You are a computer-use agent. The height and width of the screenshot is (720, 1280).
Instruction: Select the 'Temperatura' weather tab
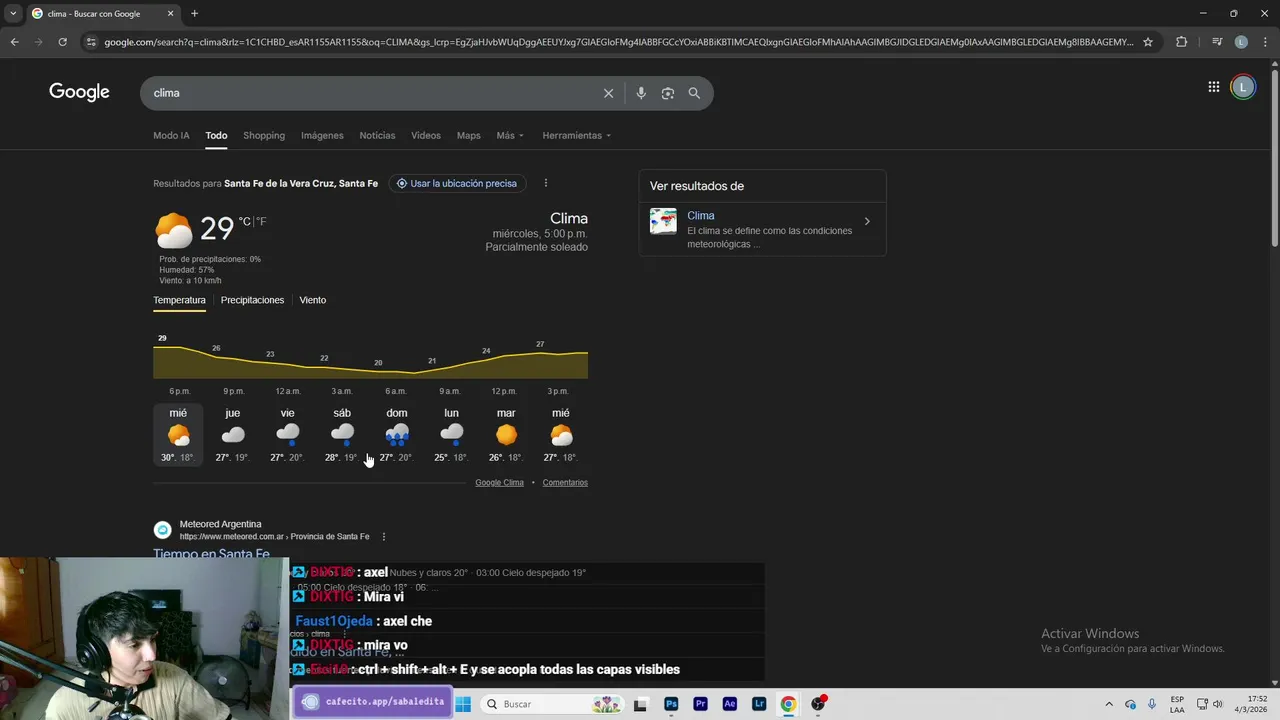click(x=179, y=300)
